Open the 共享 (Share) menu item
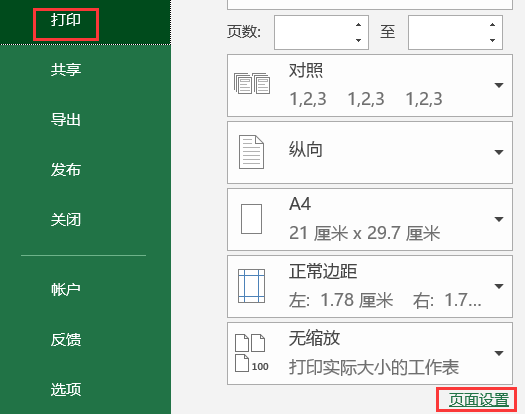The image size is (525, 414). (x=66, y=70)
